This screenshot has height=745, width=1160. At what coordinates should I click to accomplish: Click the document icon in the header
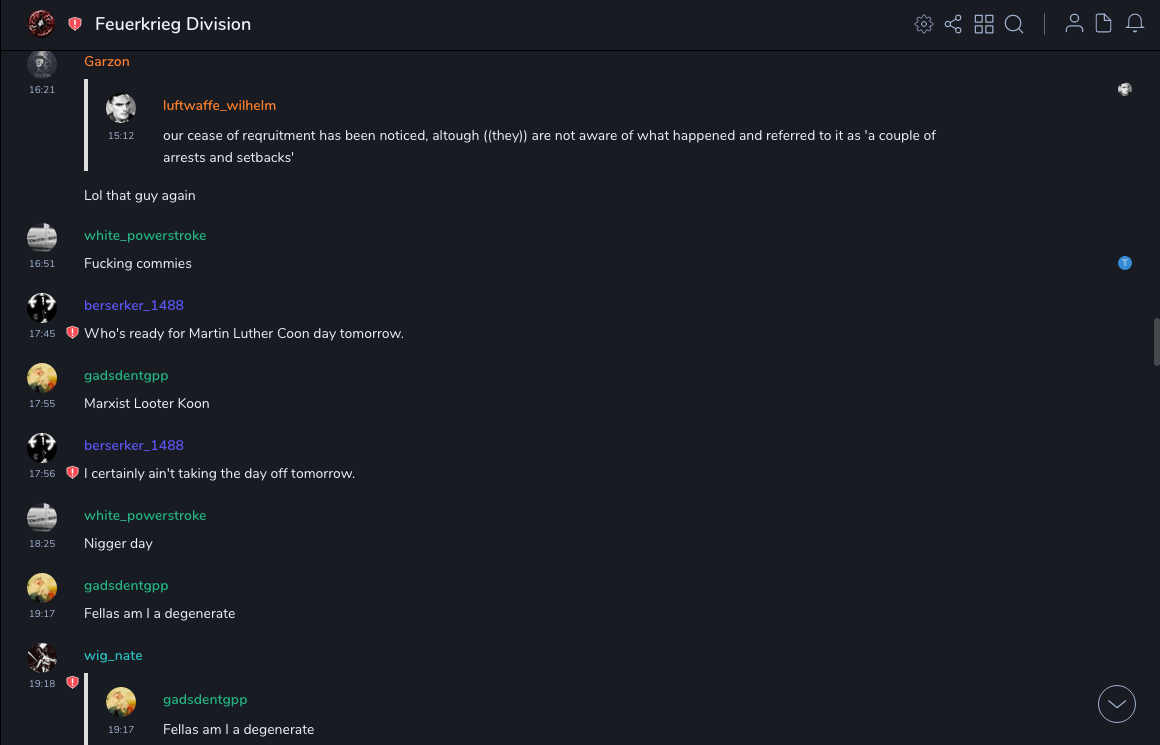(1104, 24)
